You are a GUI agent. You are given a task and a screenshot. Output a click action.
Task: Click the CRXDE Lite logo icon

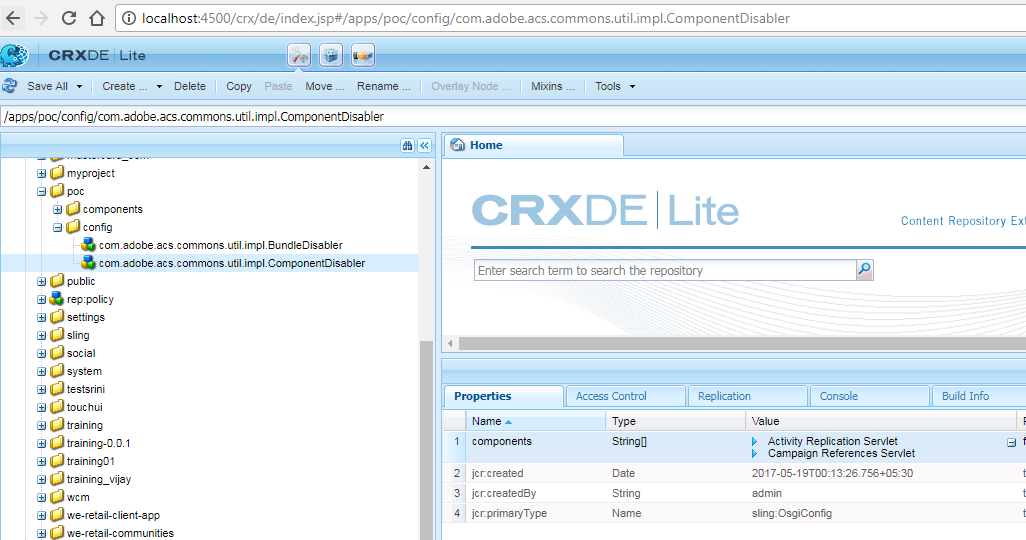[14, 56]
